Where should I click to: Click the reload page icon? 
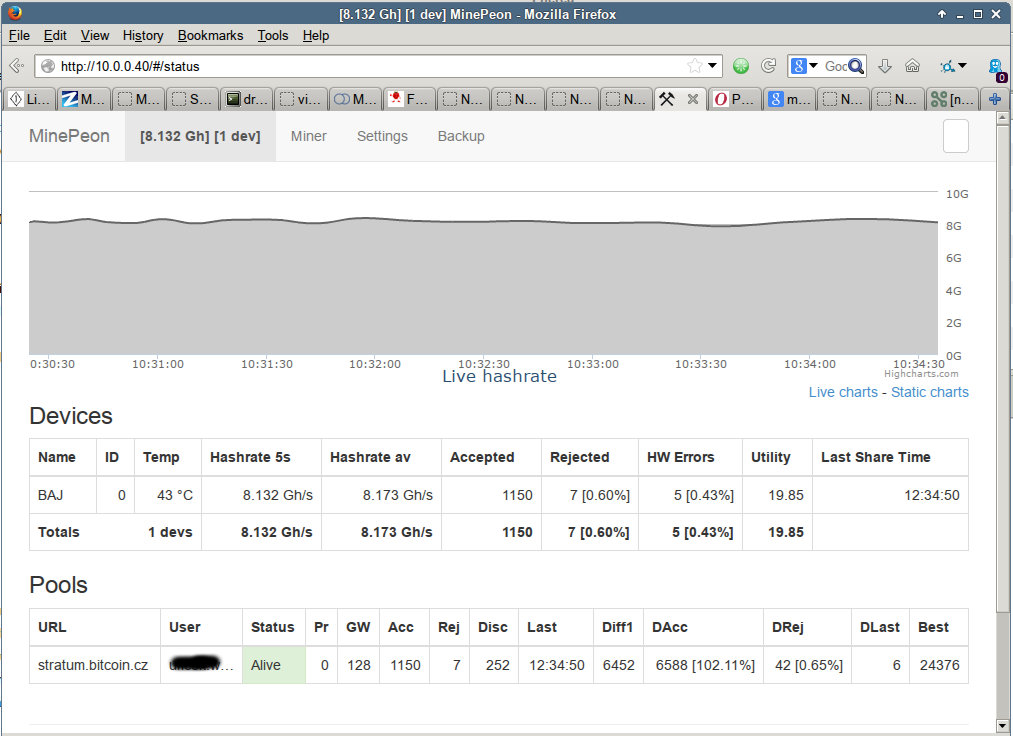tap(768, 66)
